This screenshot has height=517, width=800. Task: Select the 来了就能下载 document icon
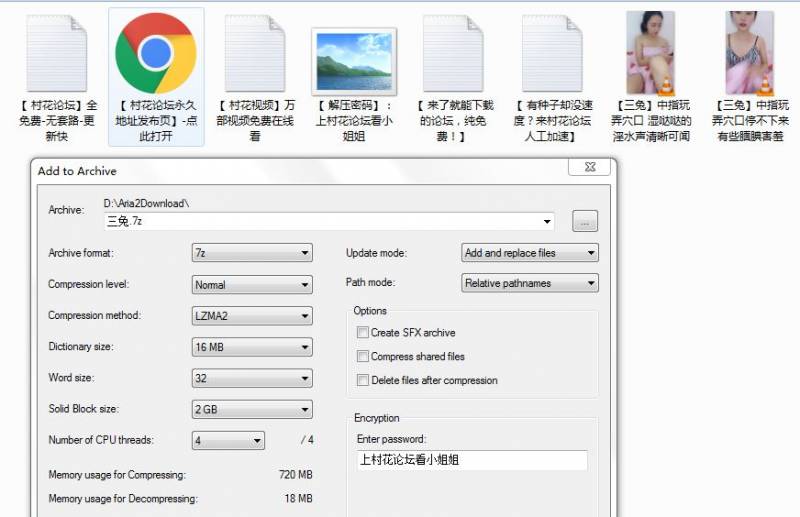pyautogui.click(x=452, y=53)
